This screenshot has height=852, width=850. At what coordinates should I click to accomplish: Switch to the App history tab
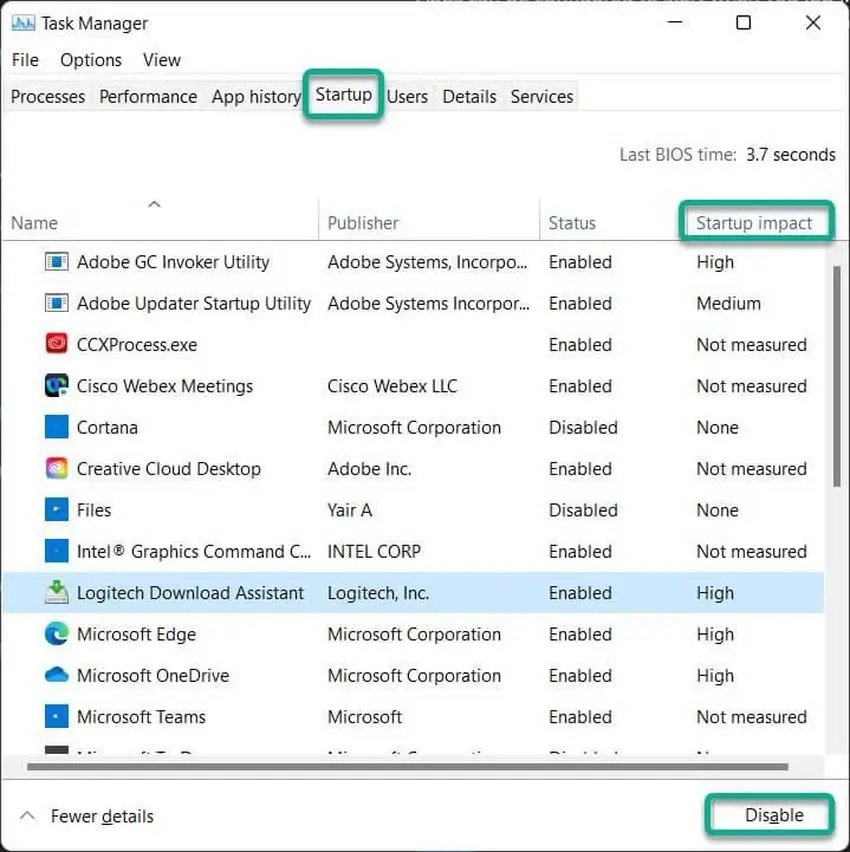[x=256, y=97]
